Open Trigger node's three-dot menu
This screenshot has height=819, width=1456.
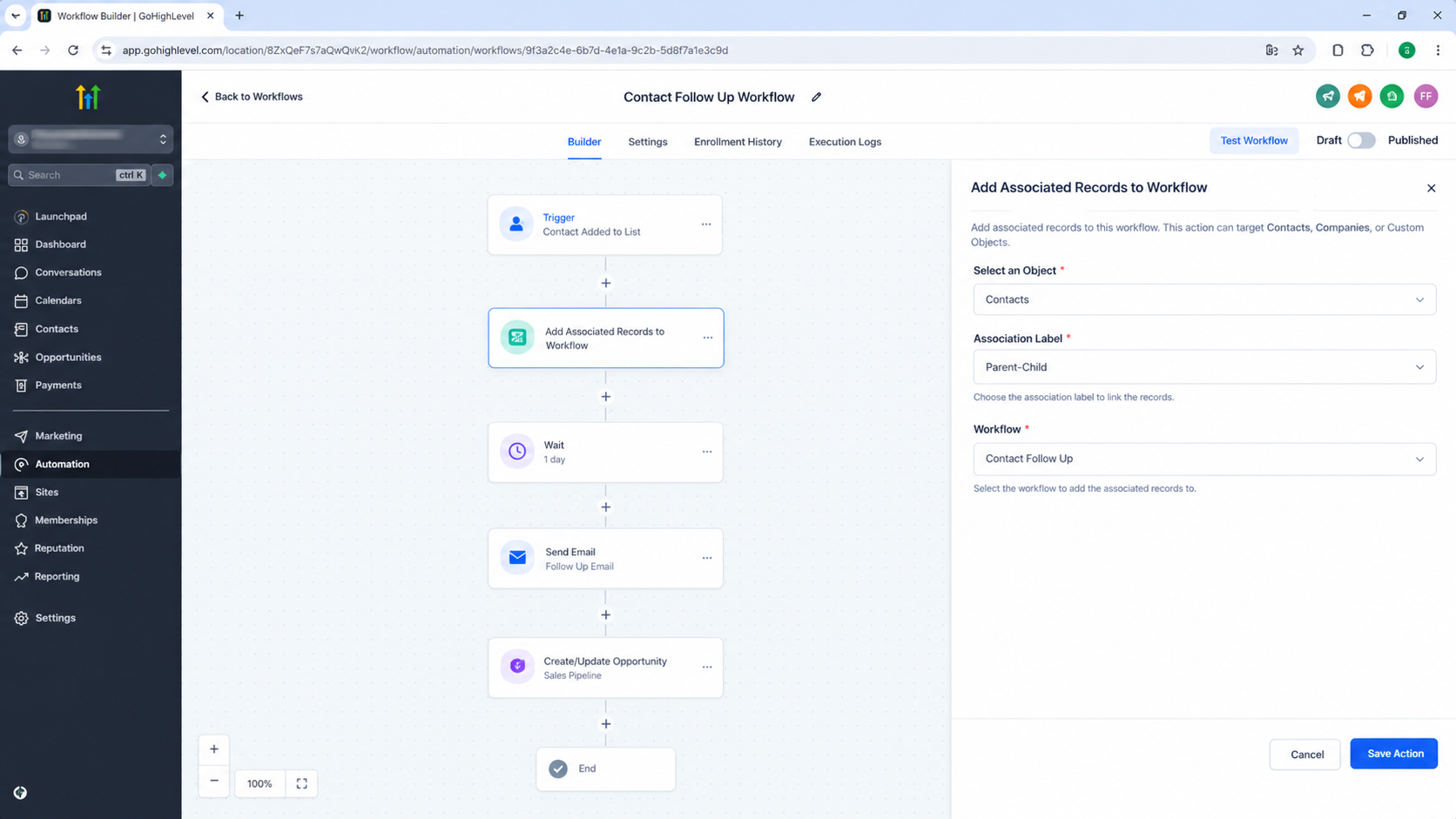point(706,225)
